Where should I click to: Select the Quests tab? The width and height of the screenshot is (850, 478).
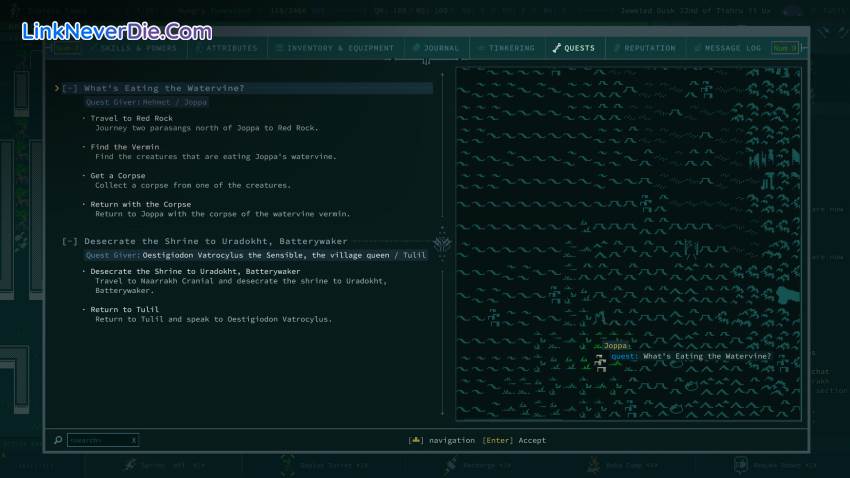(574, 48)
